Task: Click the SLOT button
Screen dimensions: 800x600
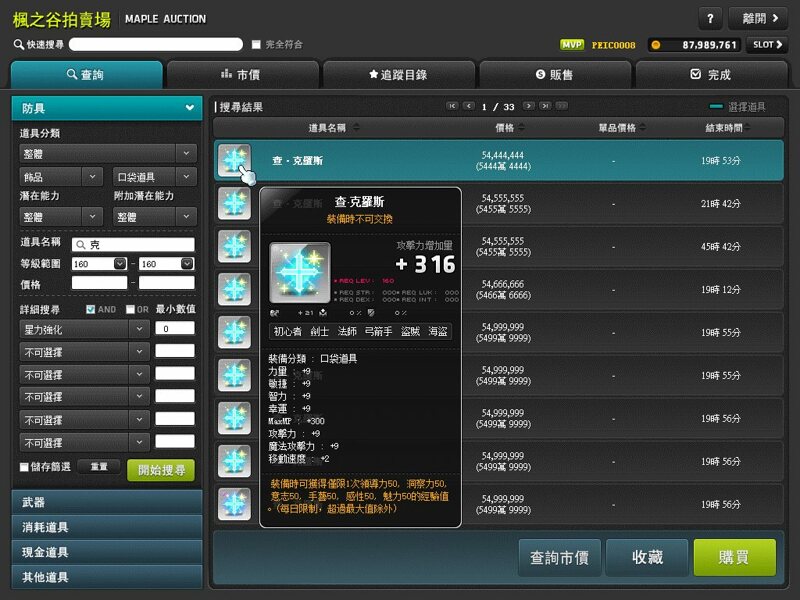Action: (x=767, y=45)
